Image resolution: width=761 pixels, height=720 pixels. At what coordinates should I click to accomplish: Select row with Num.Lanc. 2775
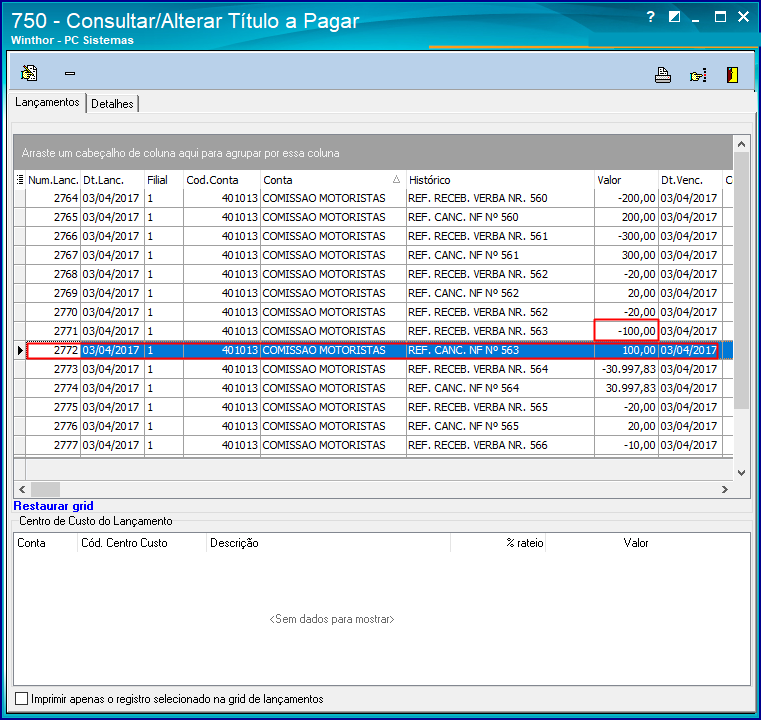[374, 407]
